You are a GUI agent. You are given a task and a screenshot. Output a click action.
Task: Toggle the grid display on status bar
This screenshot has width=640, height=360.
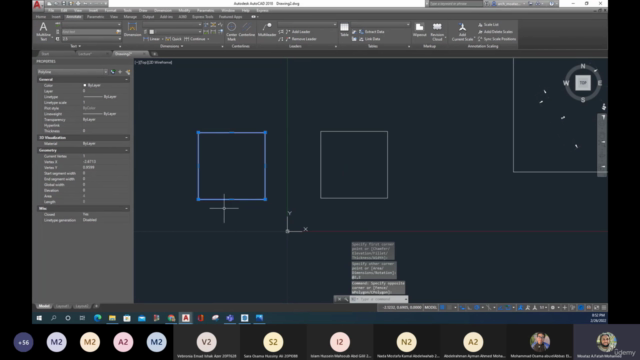[442, 307]
